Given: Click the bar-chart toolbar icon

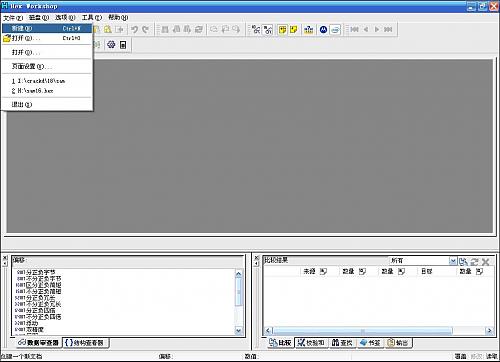Looking at the screenshot, I should (x=309, y=30).
